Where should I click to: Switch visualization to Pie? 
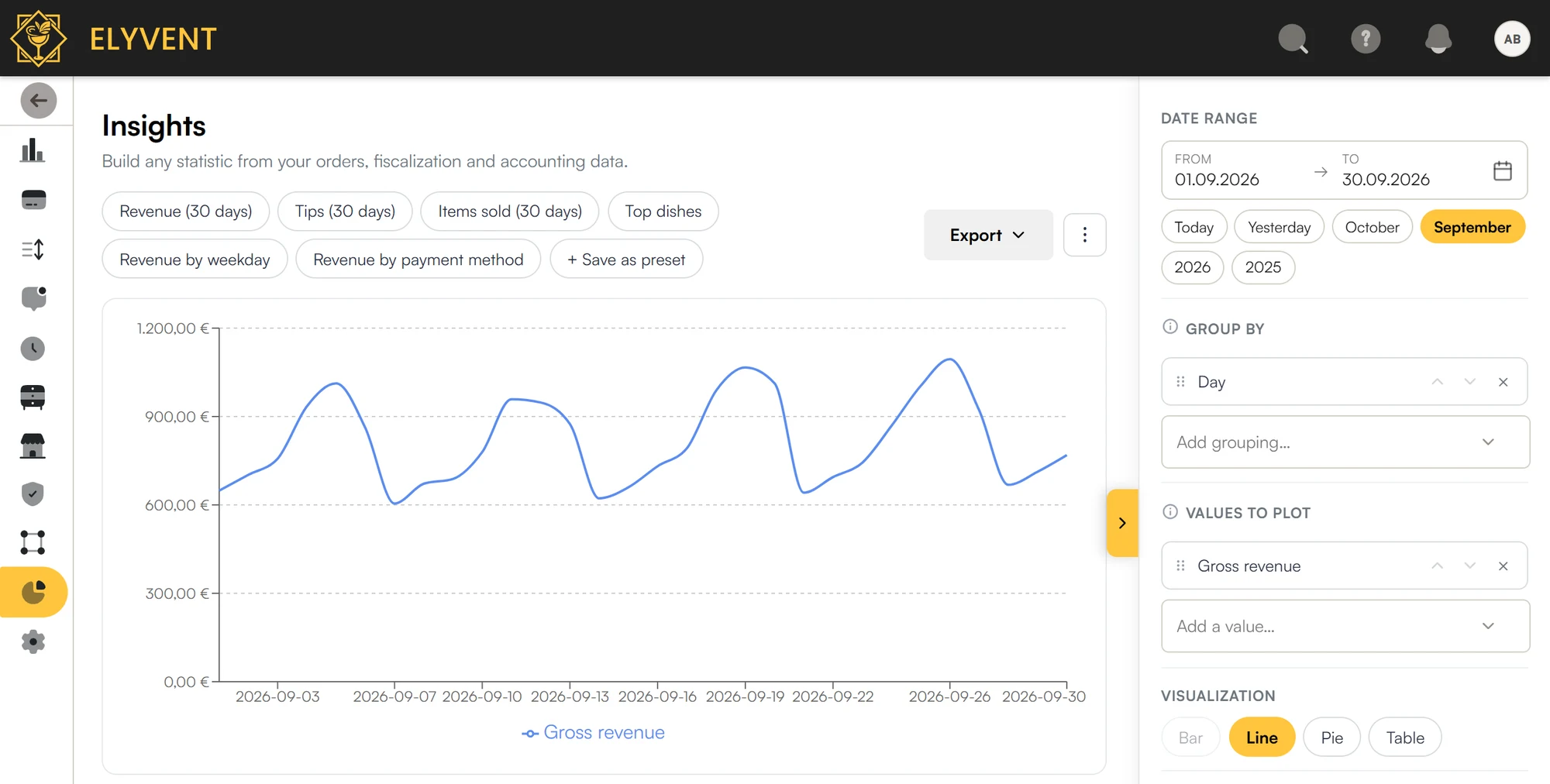(x=1331, y=738)
